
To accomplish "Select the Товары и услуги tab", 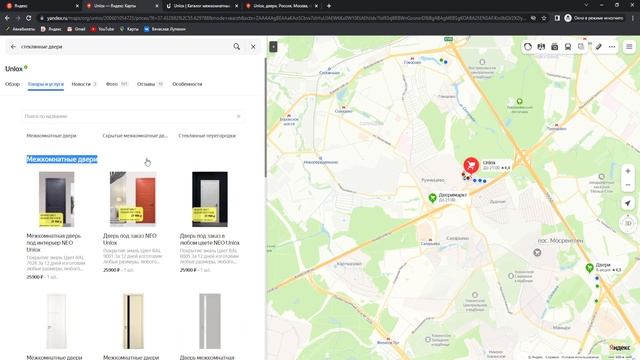I will [x=46, y=84].
